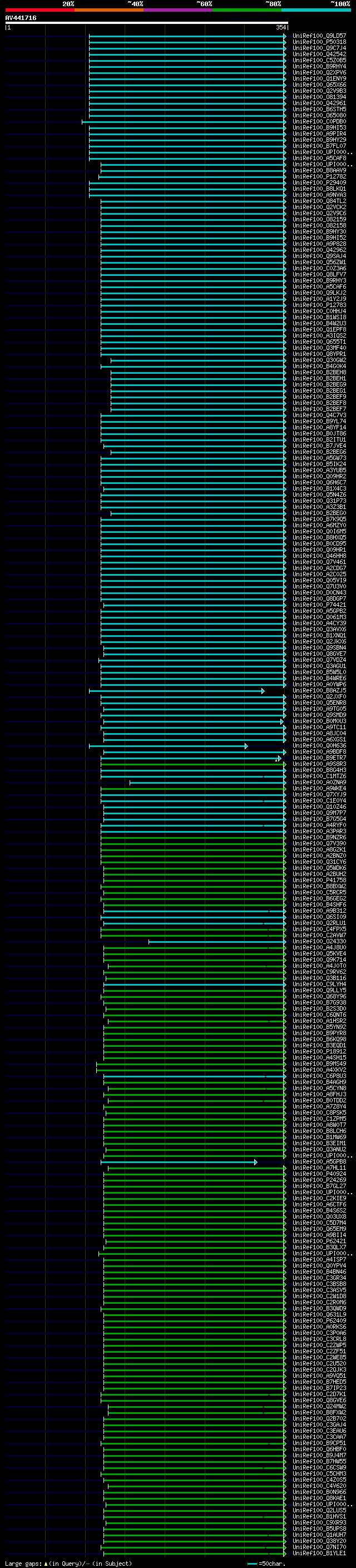Select the UniRef100_B7FL07 label
The height and width of the screenshot is (1568, 356).
(319, 146)
